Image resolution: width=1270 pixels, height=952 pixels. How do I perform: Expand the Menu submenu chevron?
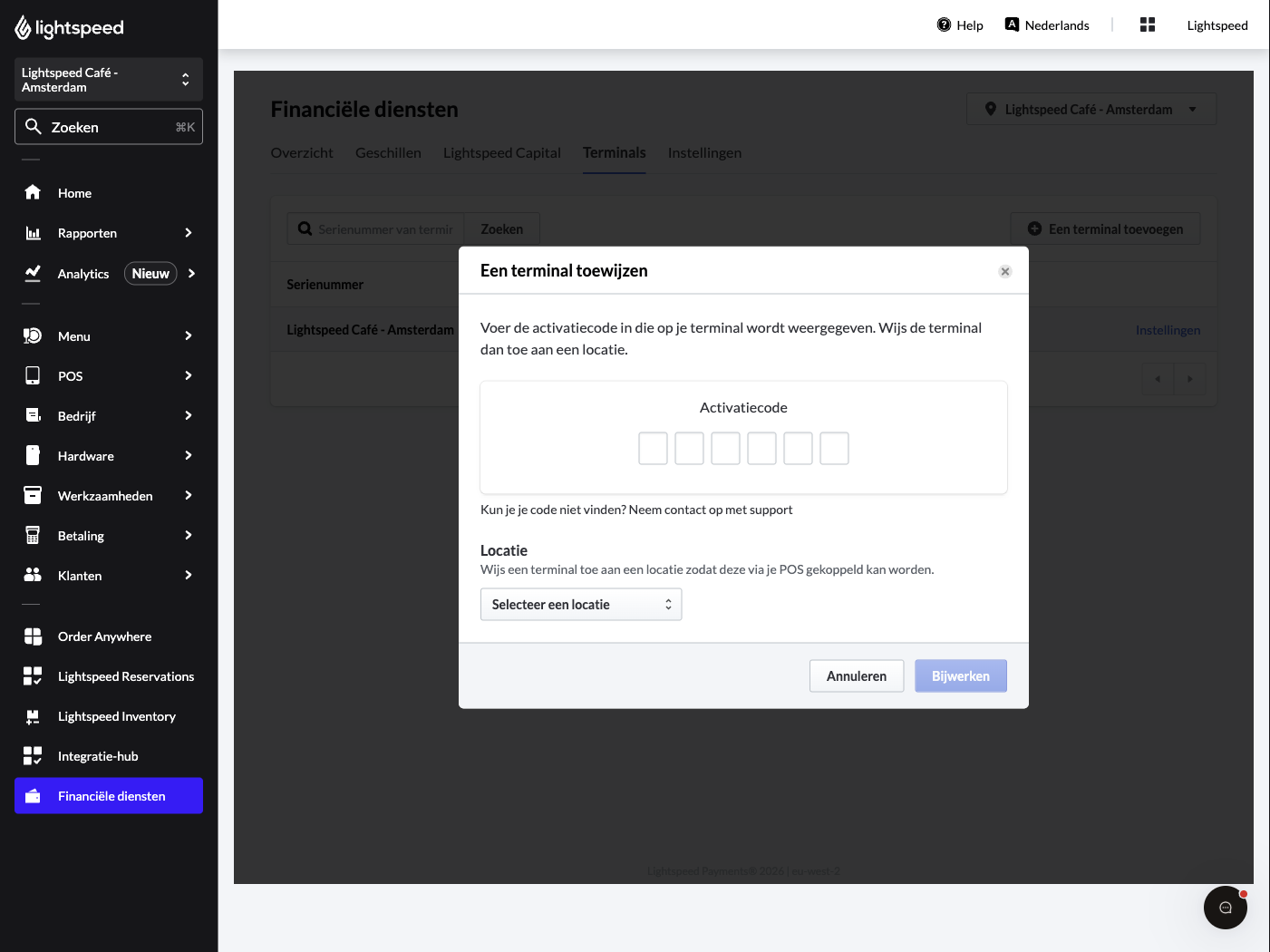pyautogui.click(x=189, y=335)
